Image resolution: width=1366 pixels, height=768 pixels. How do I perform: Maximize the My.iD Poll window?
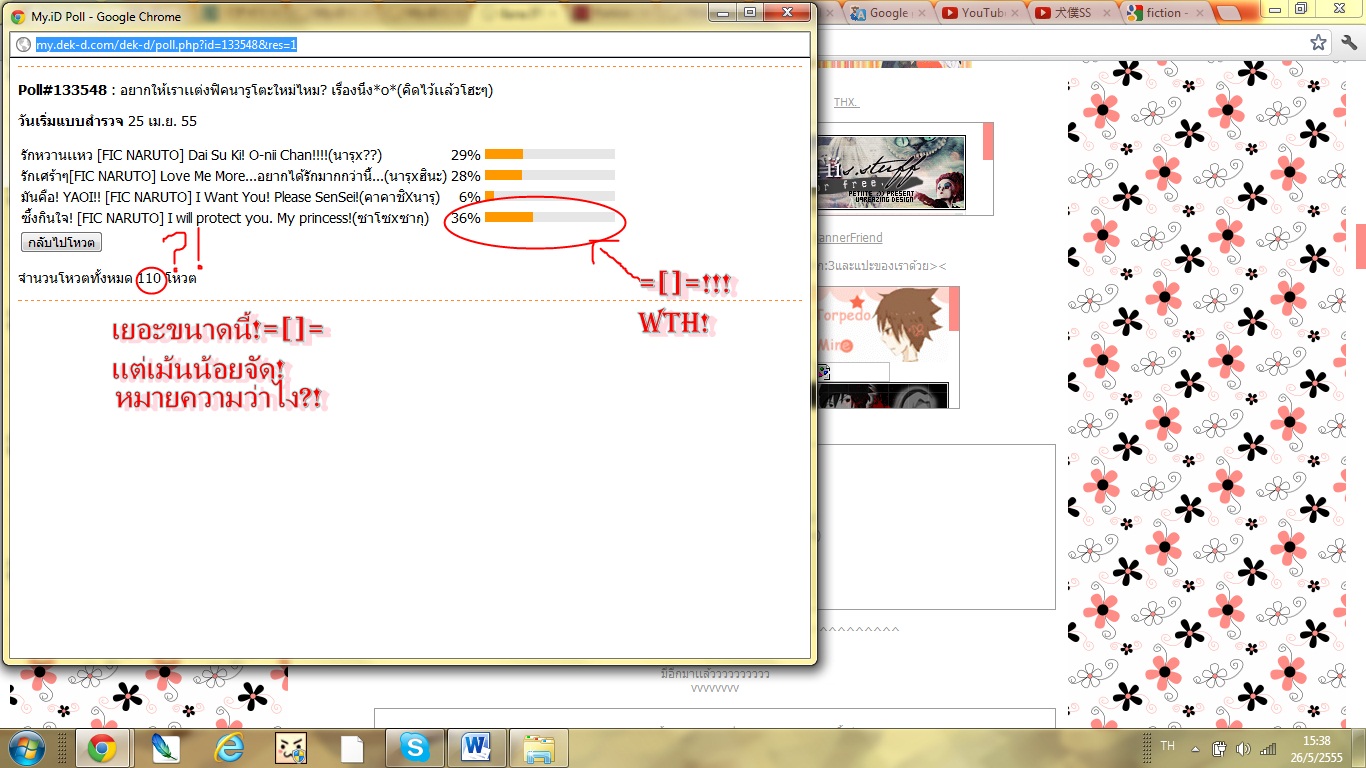(749, 12)
